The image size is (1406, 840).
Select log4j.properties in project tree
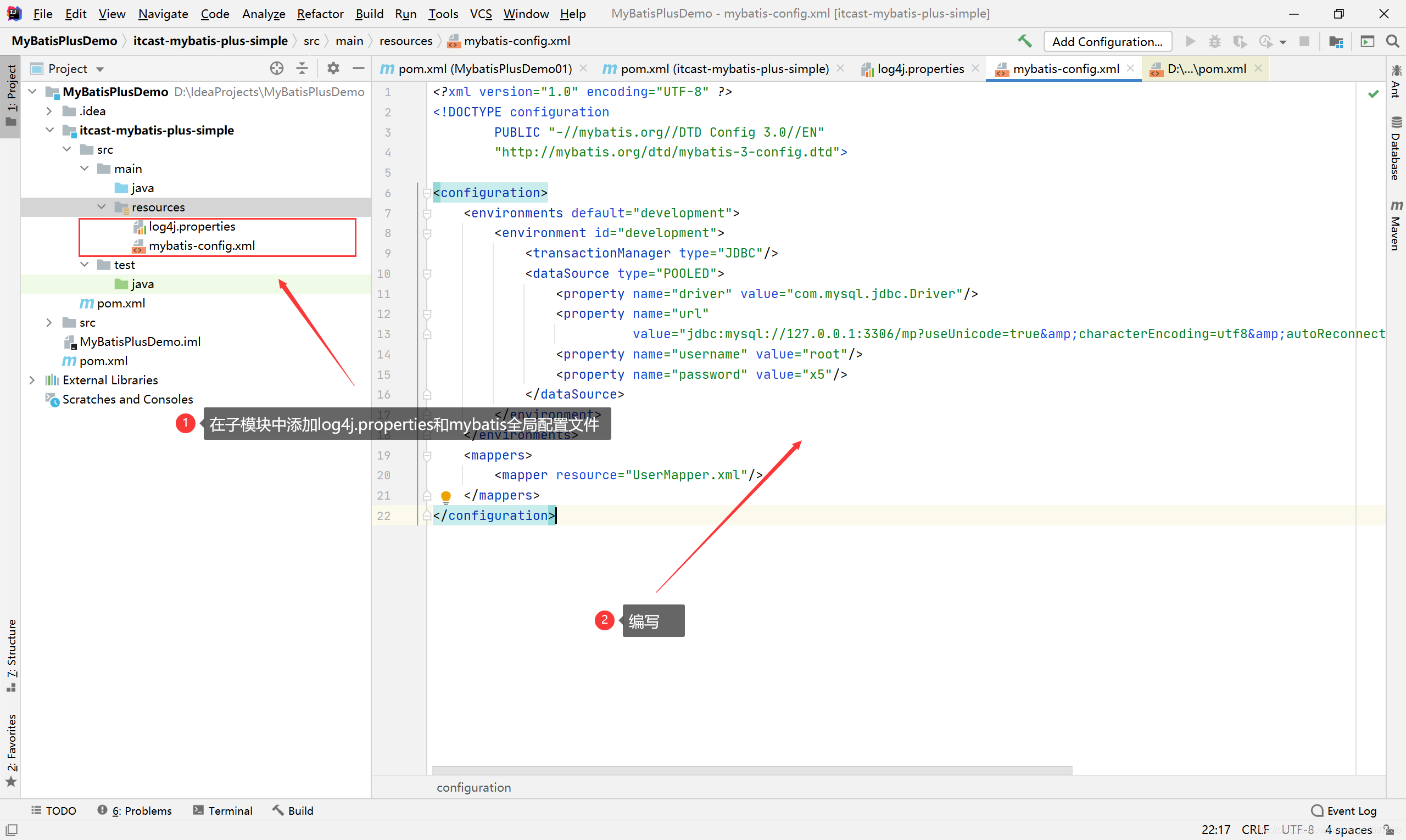192,226
